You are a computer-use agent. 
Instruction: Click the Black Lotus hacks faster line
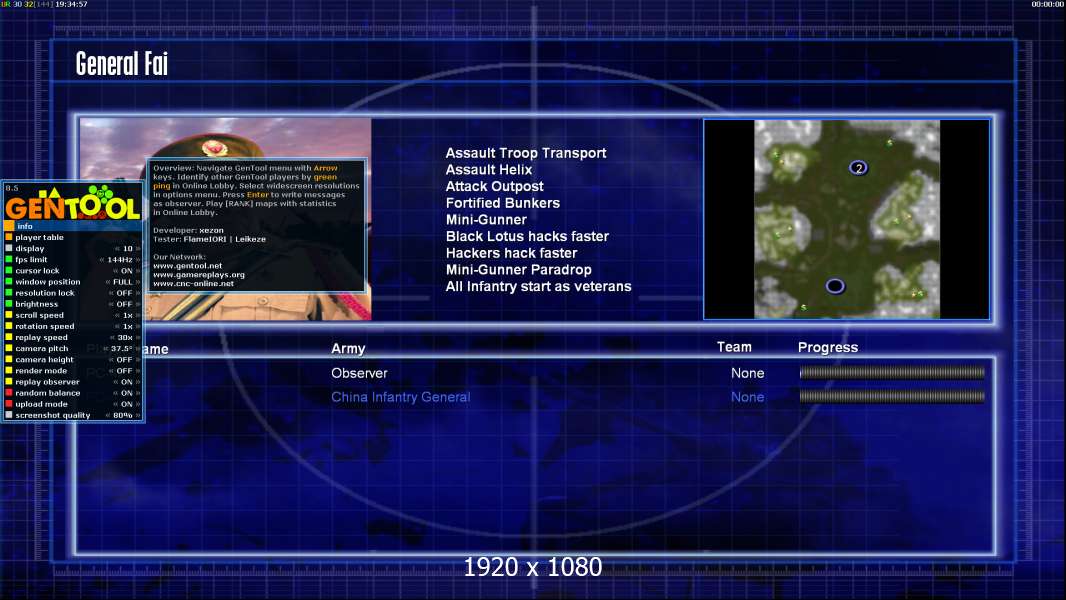[527, 236]
